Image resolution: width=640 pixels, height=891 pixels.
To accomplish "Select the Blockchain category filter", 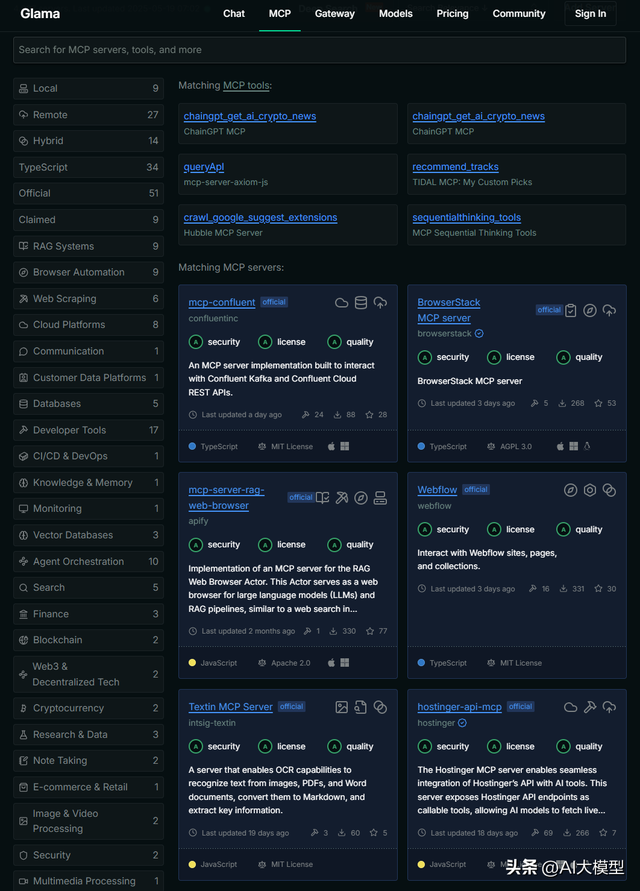I will [x=88, y=640].
